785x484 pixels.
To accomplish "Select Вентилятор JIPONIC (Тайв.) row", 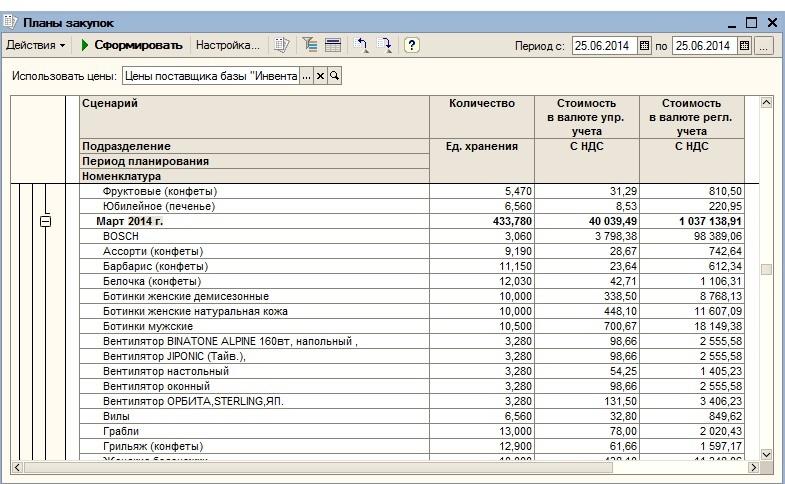I will coord(411,356).
